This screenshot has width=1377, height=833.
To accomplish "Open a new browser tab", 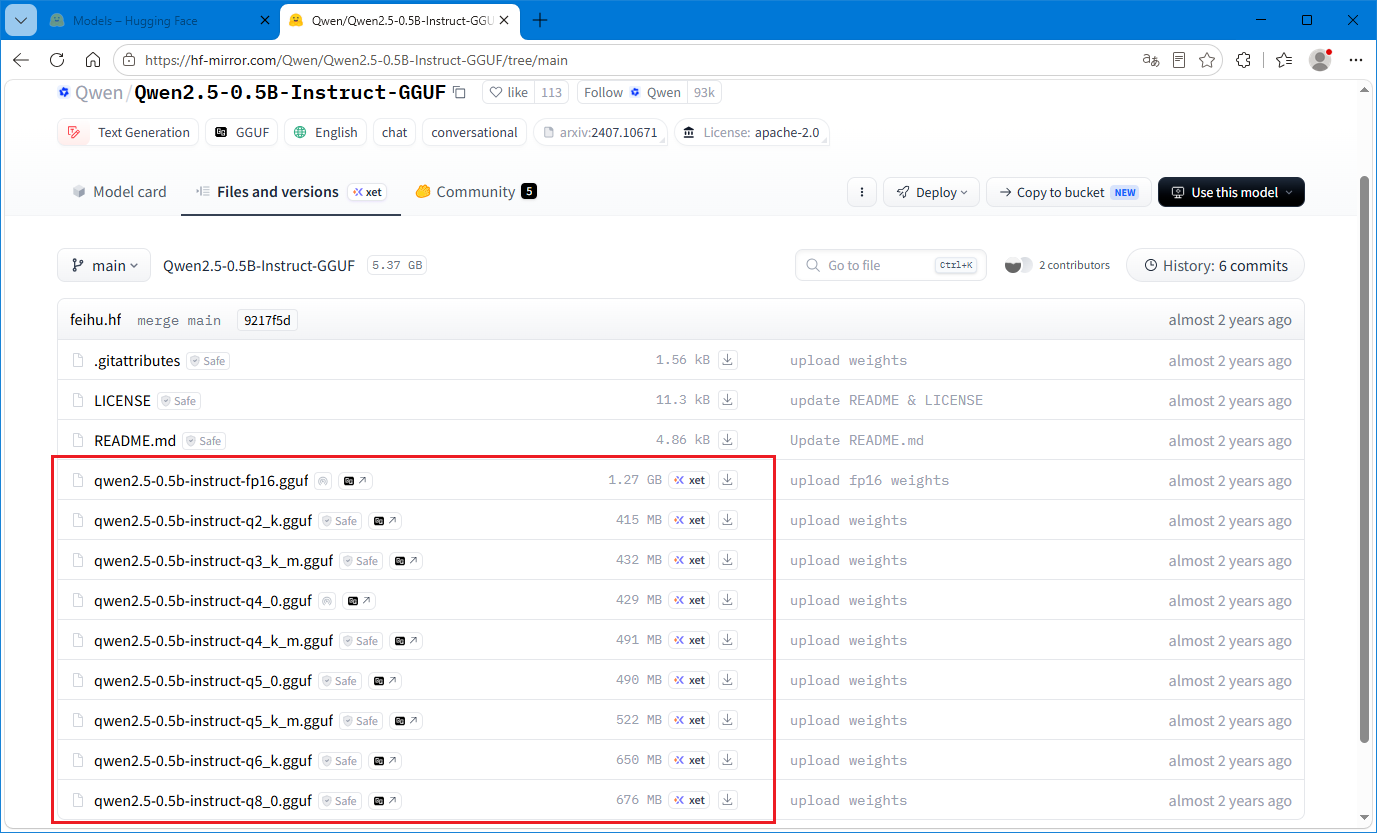I will point(540,20).
